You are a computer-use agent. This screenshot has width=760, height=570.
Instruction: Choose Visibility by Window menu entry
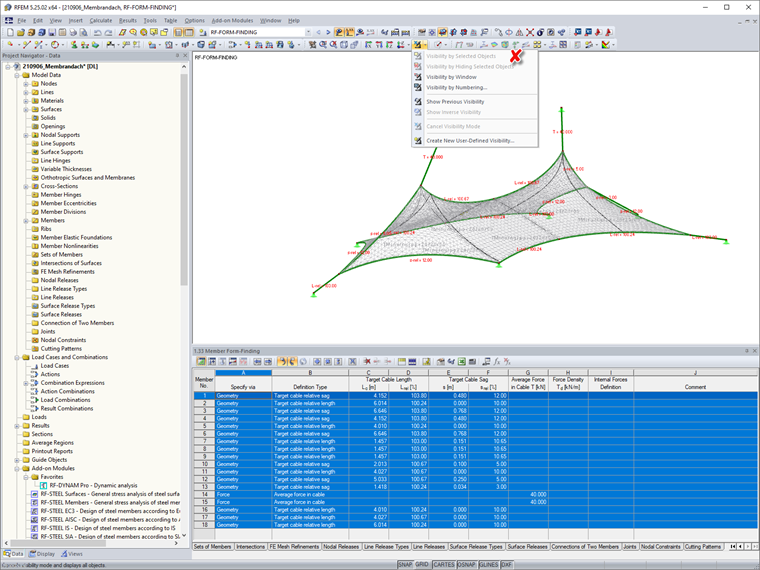point(451,76)
